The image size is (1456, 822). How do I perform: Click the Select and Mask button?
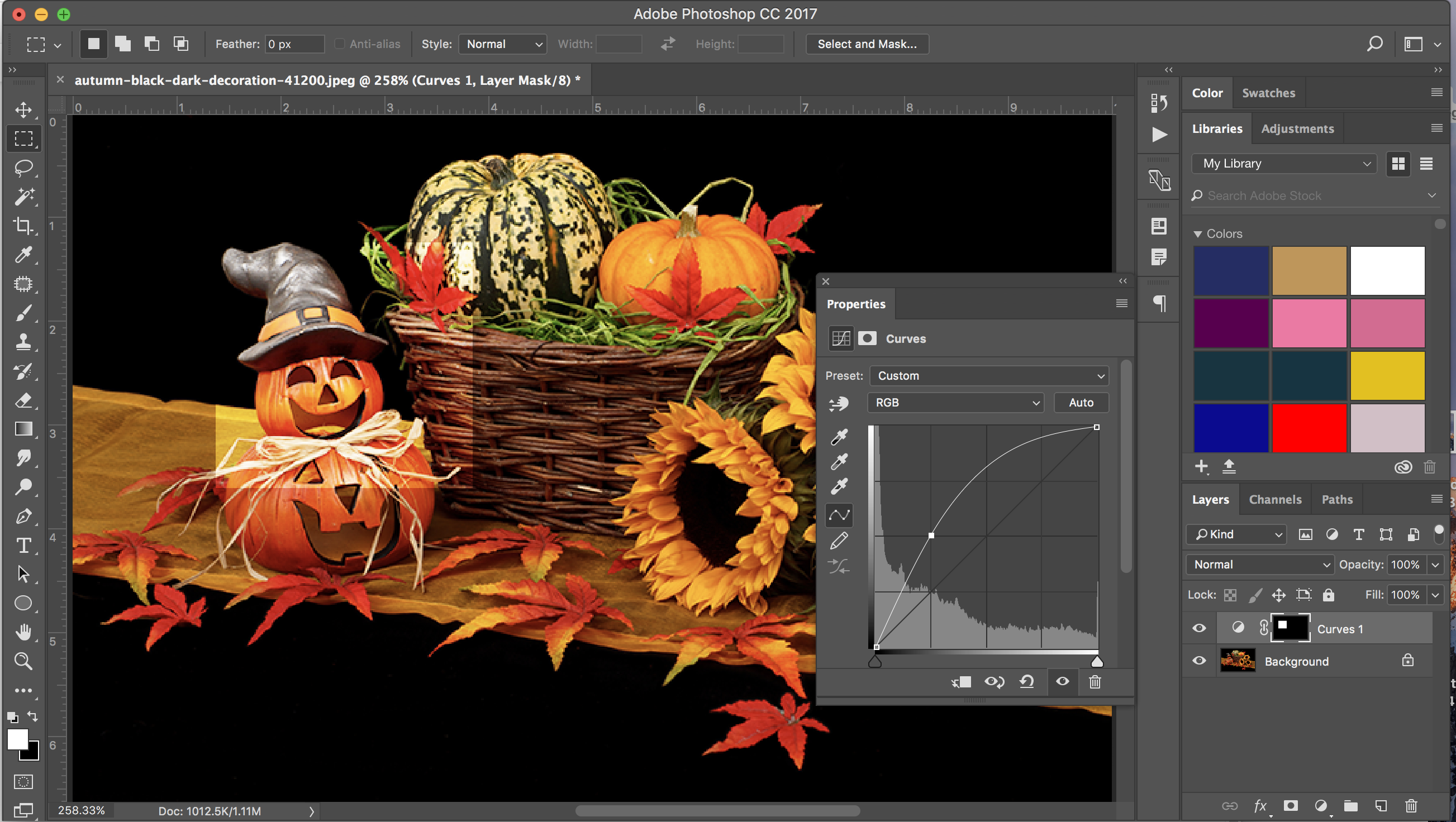point(867,44)
